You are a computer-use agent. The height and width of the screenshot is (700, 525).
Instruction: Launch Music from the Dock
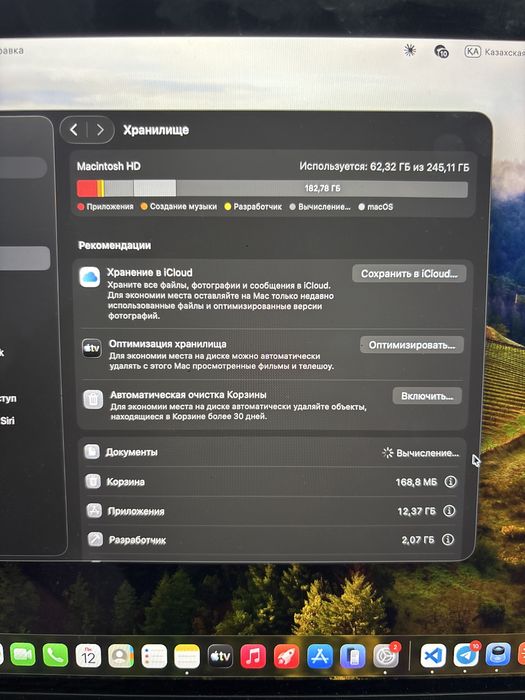coord(253,657)
